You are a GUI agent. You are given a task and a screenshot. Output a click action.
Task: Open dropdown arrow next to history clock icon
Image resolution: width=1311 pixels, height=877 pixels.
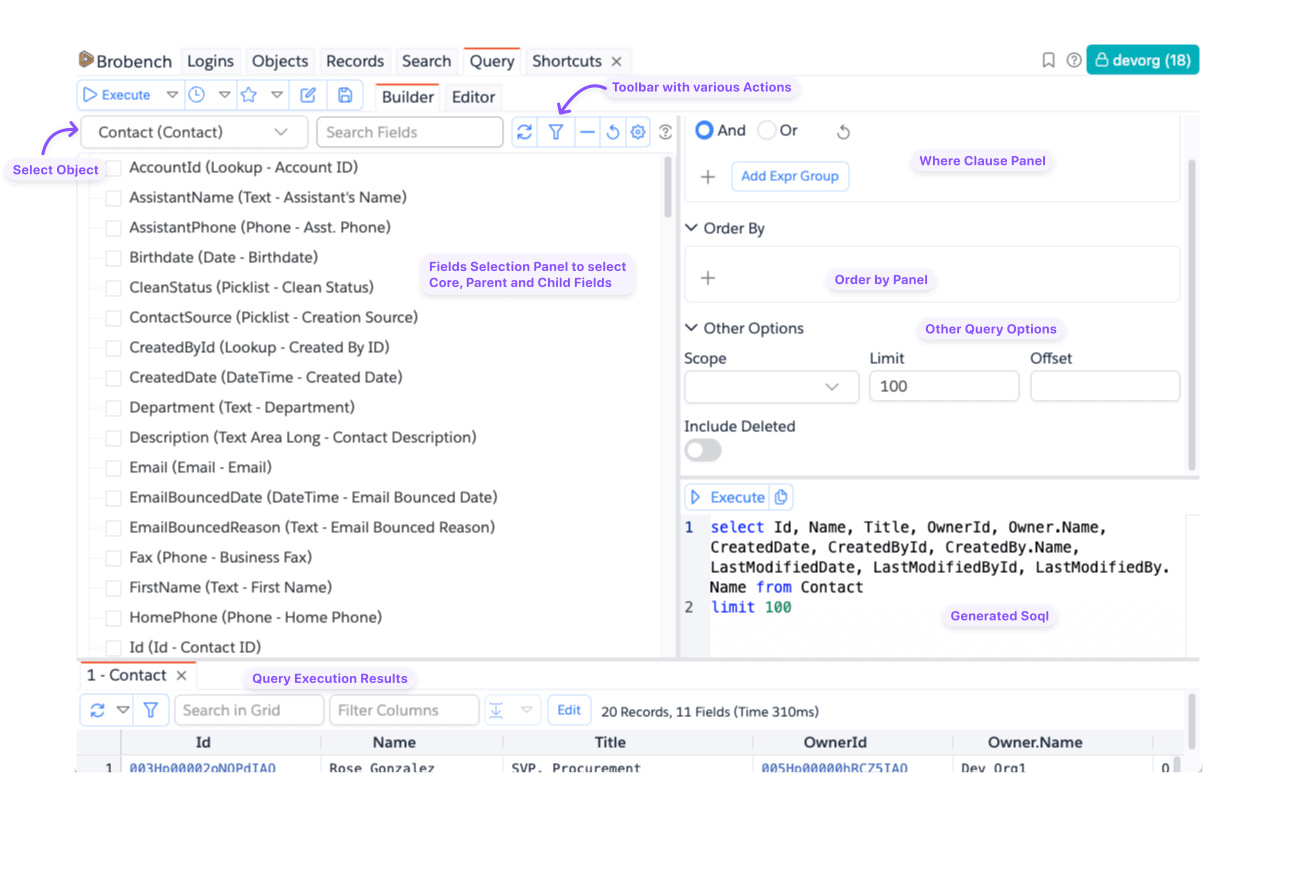[224, 95]
